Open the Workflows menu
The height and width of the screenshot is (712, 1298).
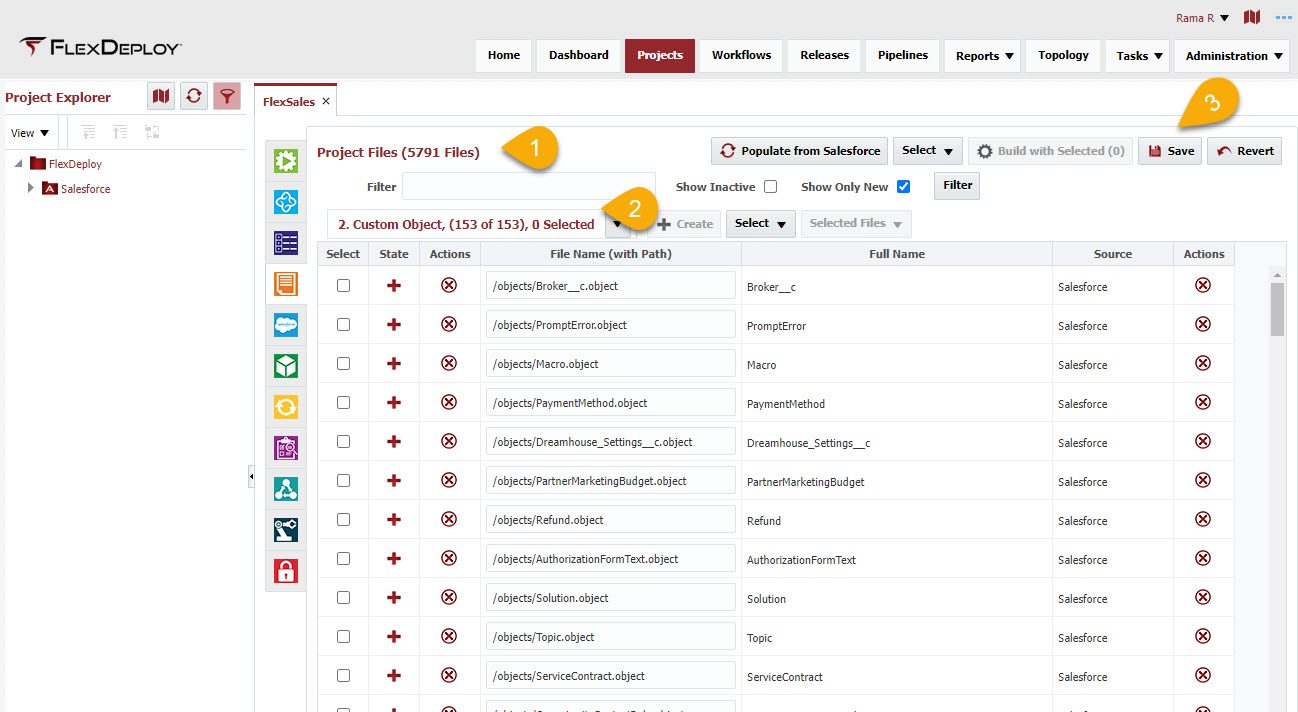(741, 56)
